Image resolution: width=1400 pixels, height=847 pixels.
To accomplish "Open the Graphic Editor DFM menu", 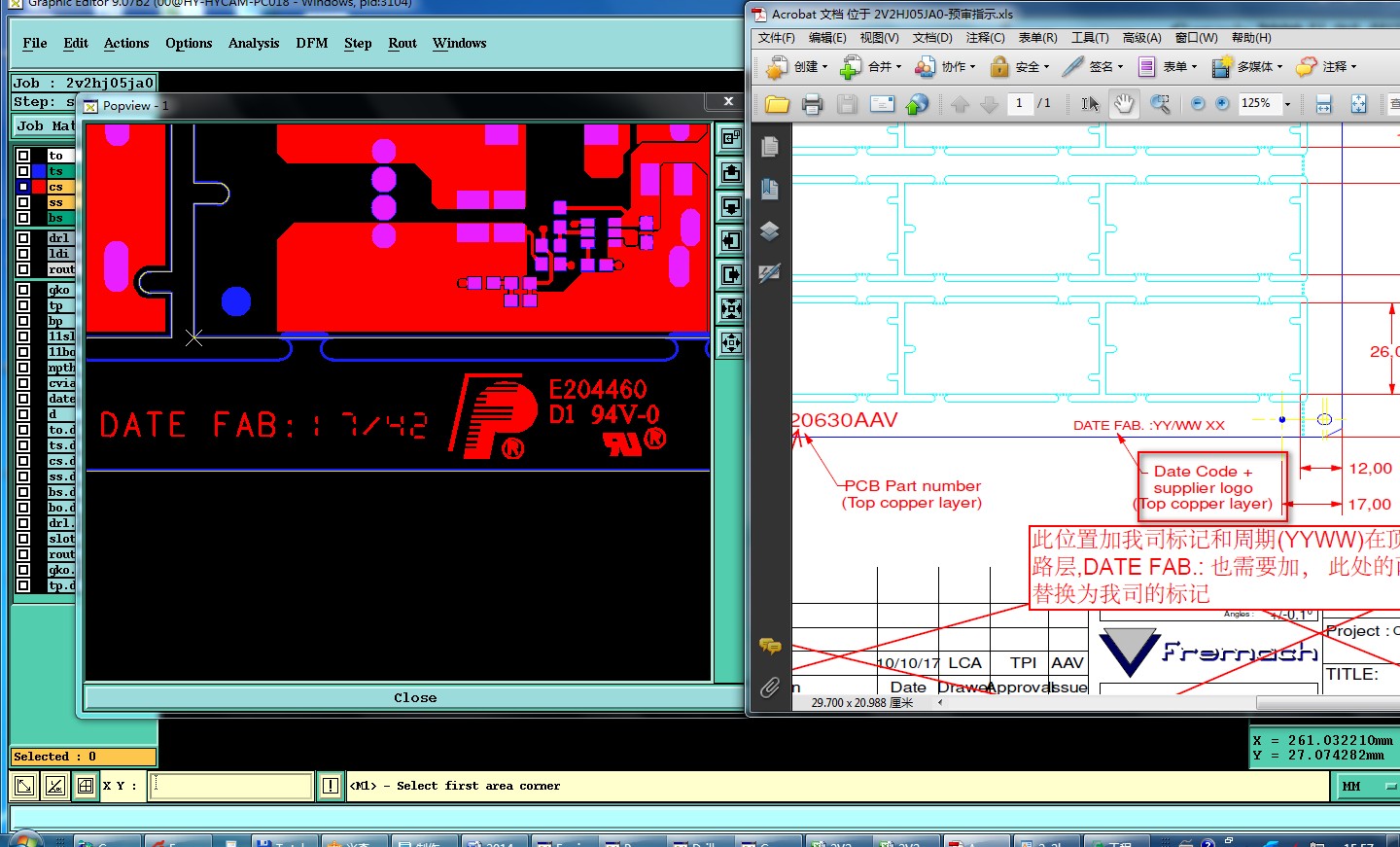I will 312,43.
